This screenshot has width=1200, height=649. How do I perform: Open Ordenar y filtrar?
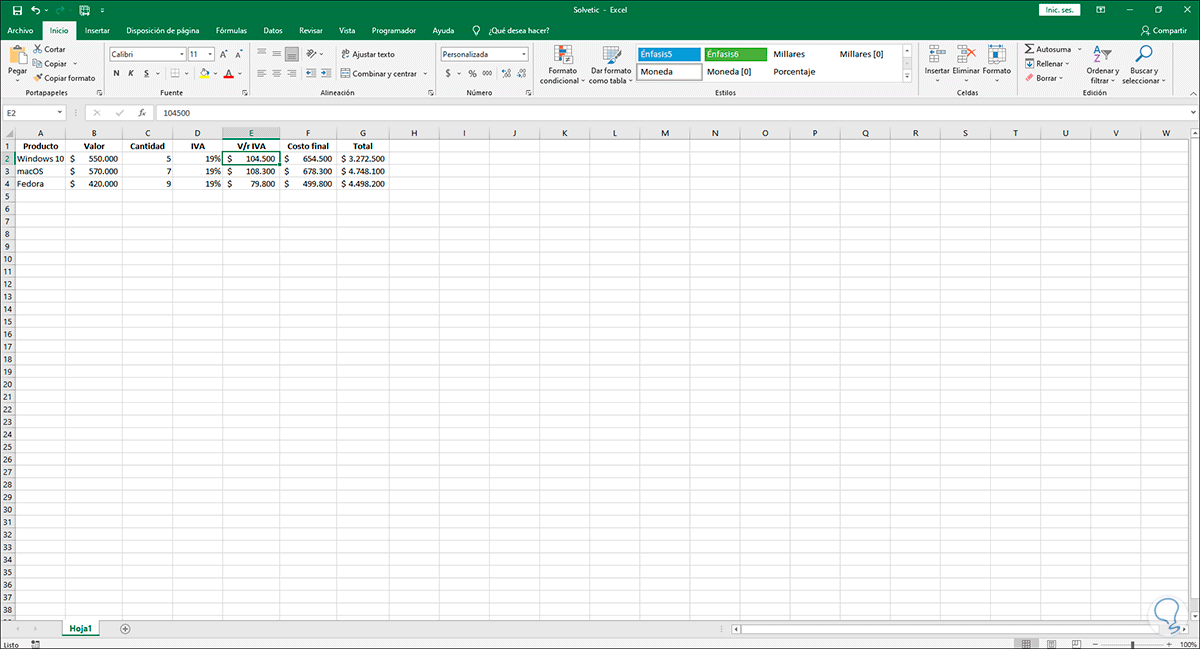coord(1102,64)
